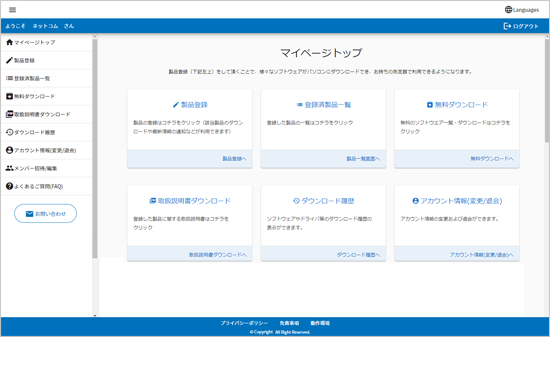Click the ログアウト logout icon
Screen dimensions: 550x388
[507, 26]
